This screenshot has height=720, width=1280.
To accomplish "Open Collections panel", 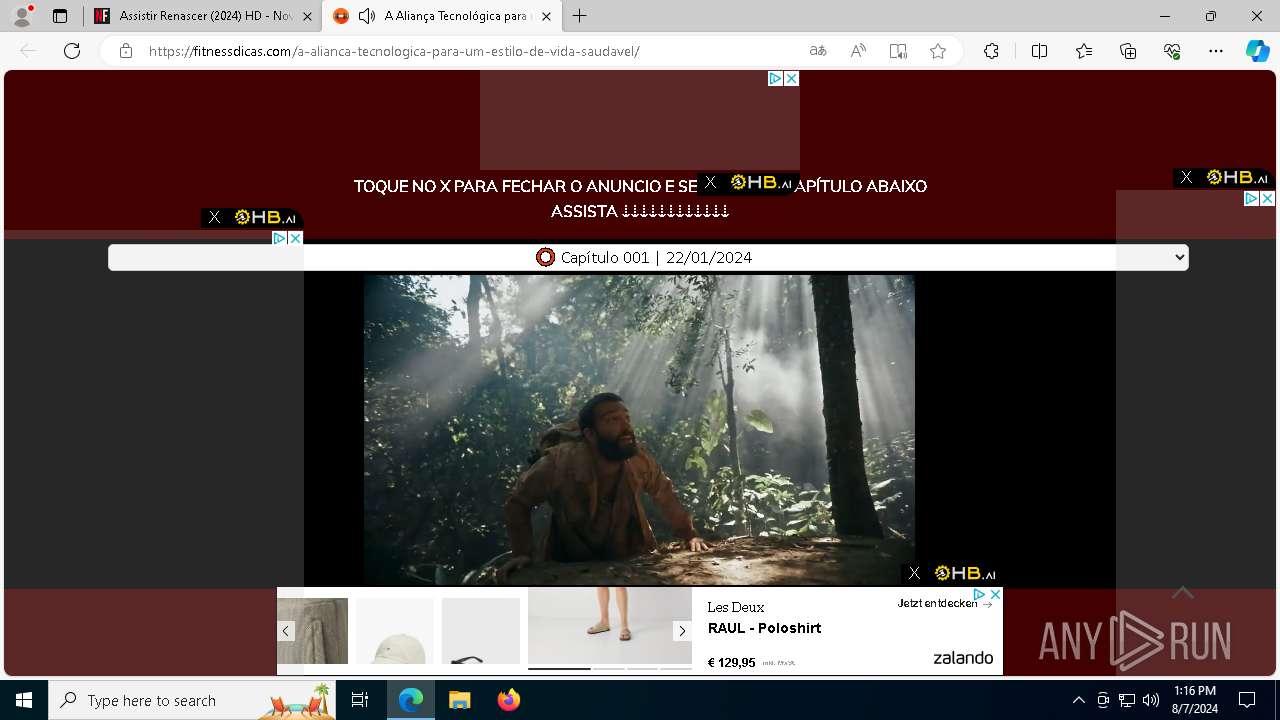I will [x=1128, y=51].
